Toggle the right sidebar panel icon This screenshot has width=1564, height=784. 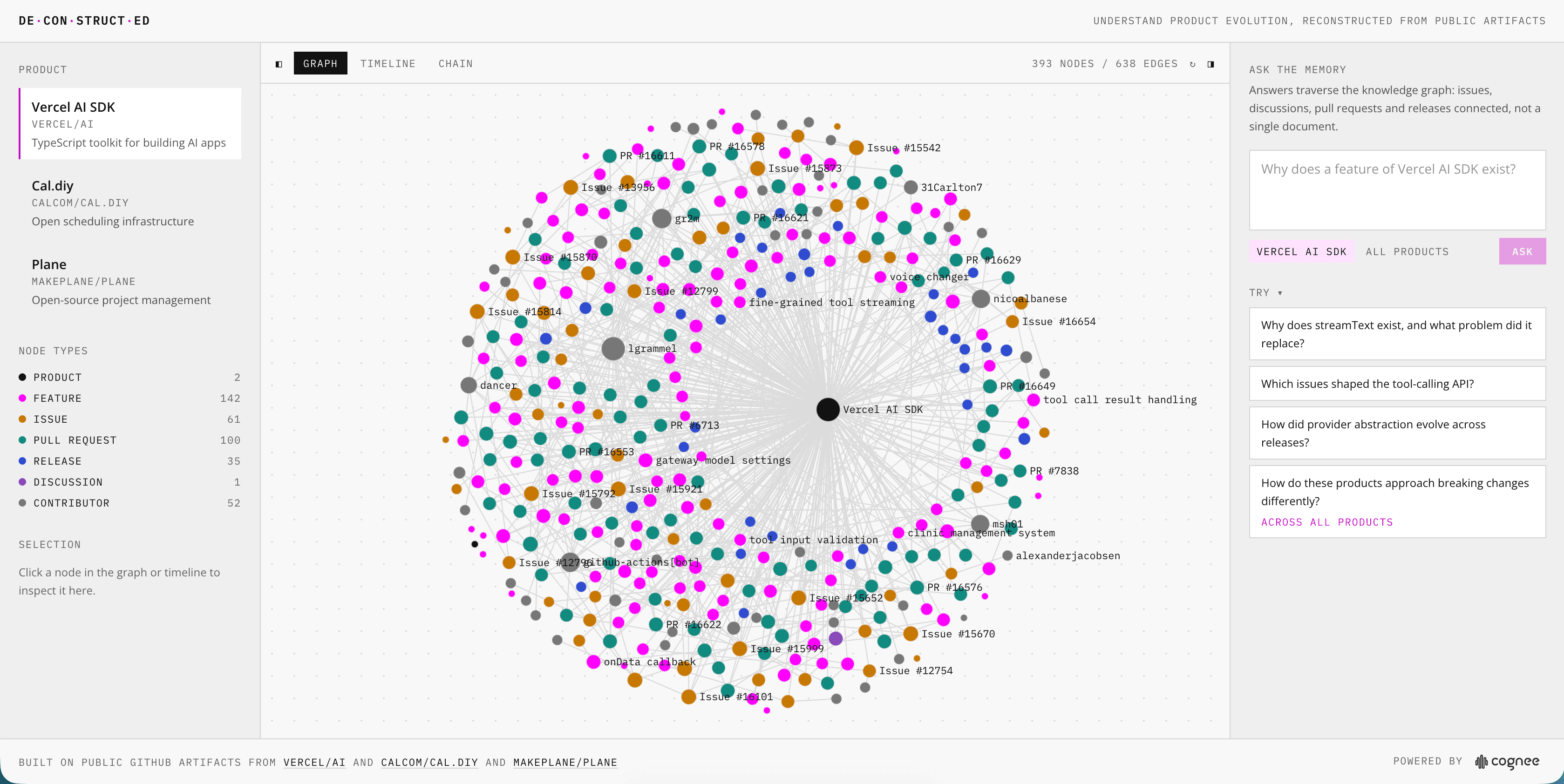[x=1210, y=64]
